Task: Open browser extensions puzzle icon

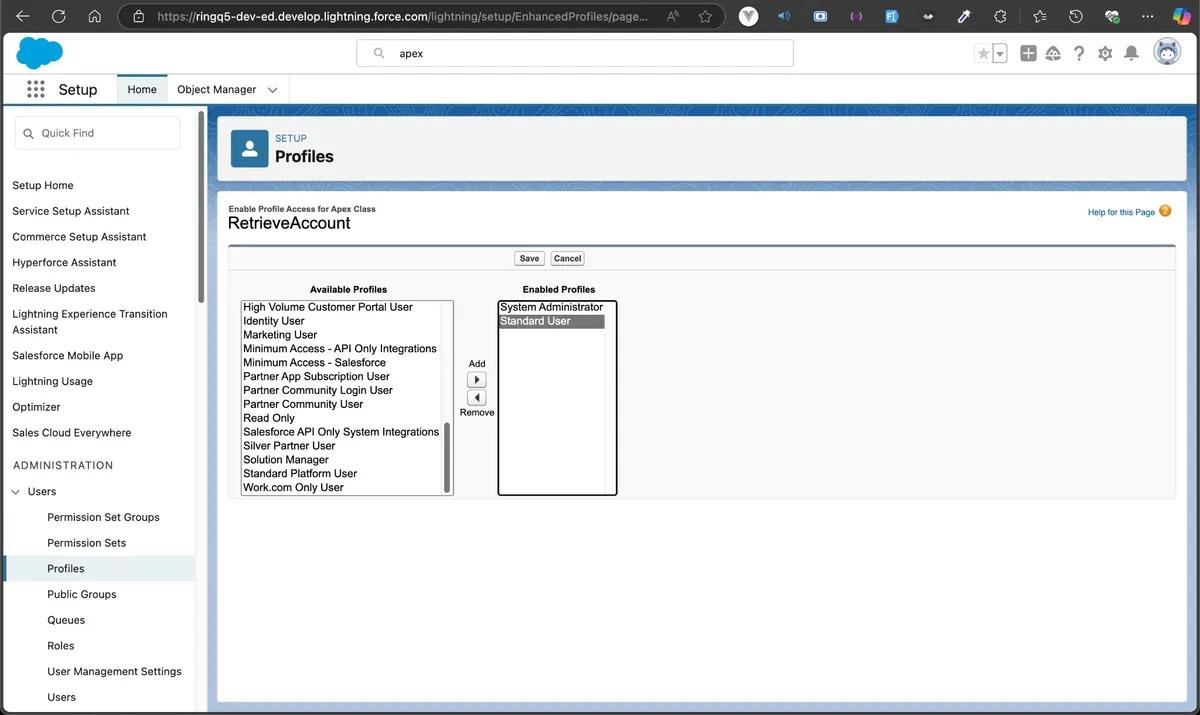Action: click(x=1000, y=16)
